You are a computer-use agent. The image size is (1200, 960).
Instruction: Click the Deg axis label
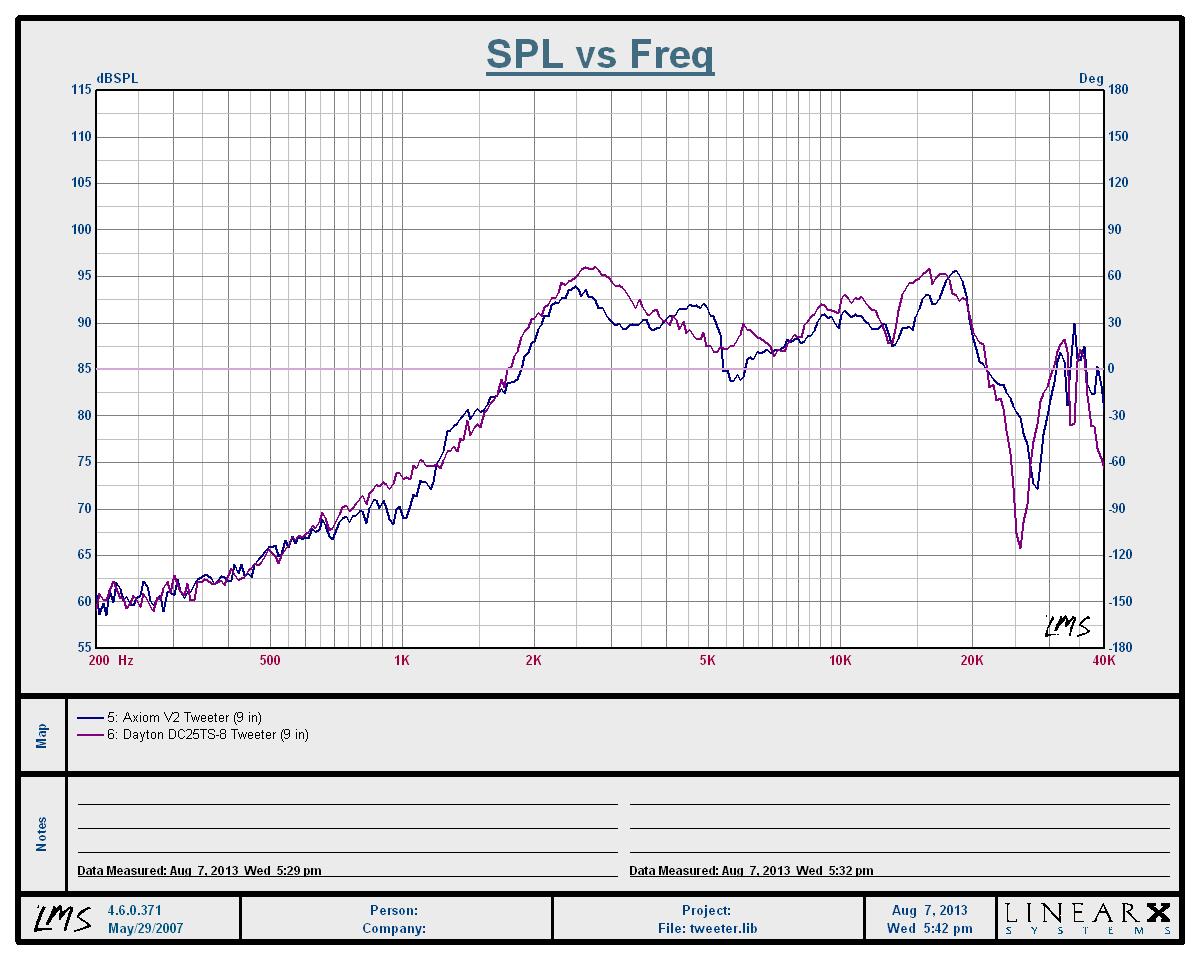tap(1090, 78)
